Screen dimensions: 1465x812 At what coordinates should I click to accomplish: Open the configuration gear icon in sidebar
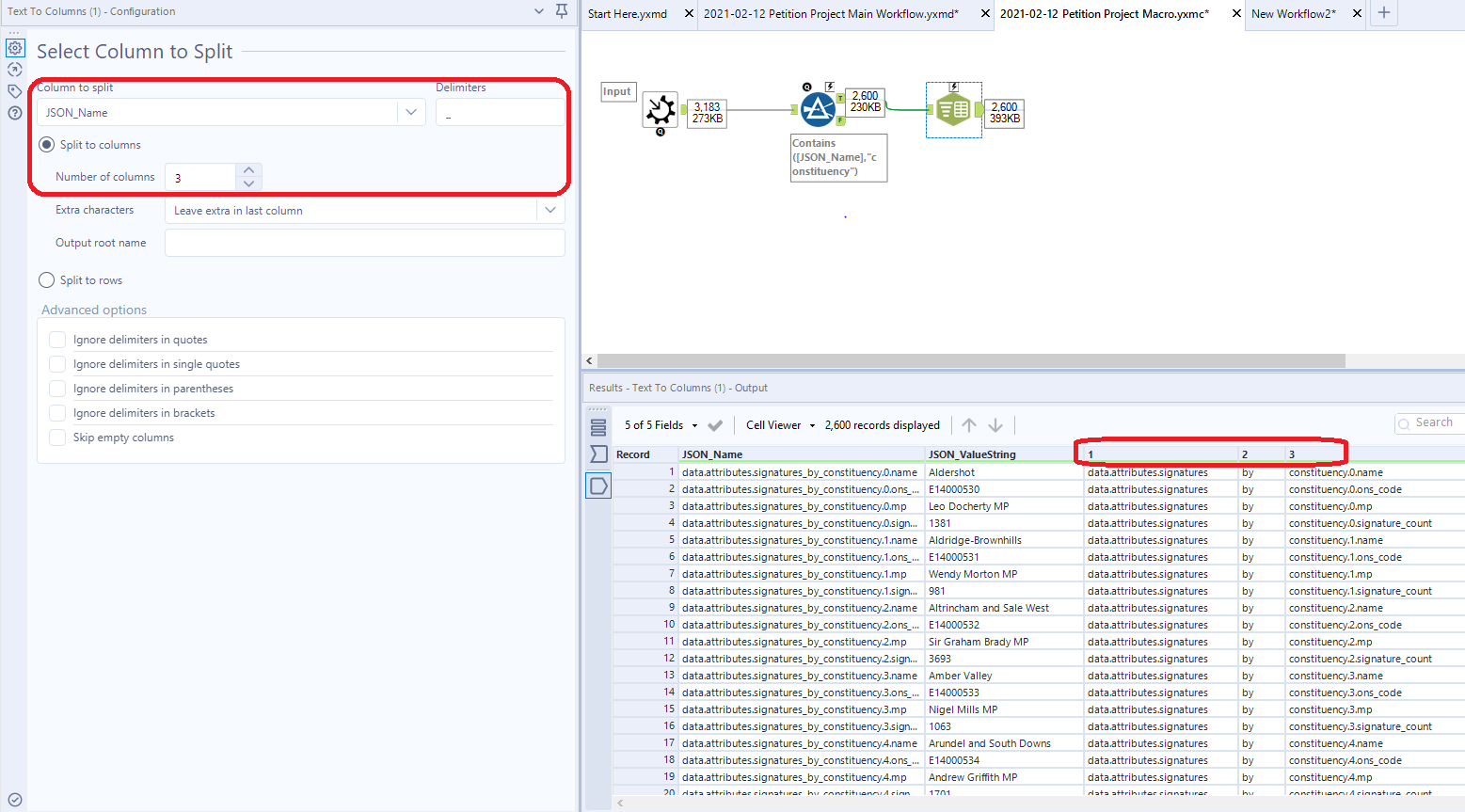tap(15, 47)
